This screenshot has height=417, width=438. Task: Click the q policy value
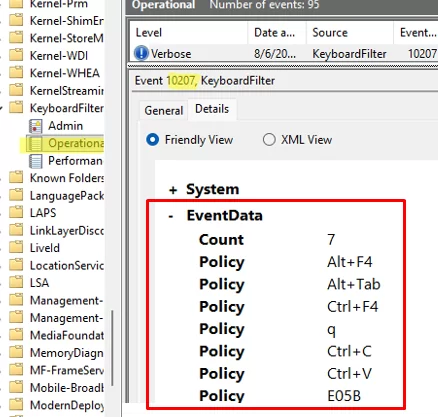pos(331,330)
